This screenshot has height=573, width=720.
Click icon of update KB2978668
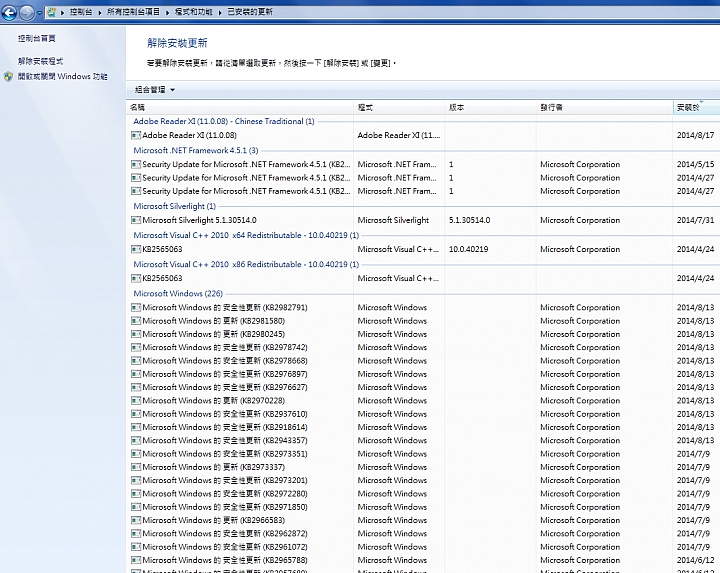136,360
